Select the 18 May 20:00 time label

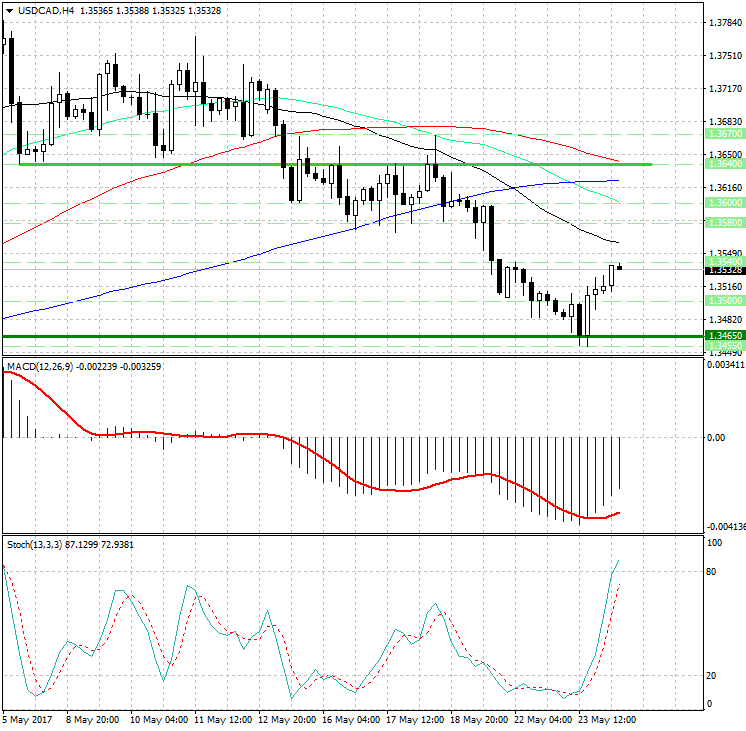pos(479,719)
